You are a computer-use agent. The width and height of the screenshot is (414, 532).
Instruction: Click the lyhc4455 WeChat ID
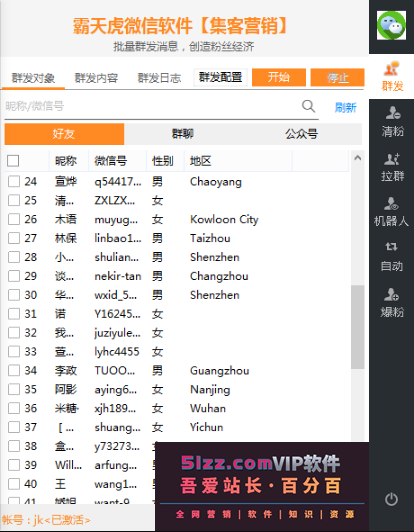point(117,352)
